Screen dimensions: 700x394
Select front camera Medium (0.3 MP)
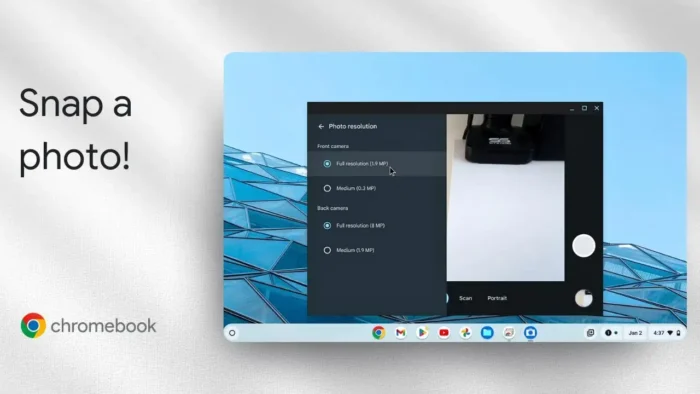[x=377, y=188]
